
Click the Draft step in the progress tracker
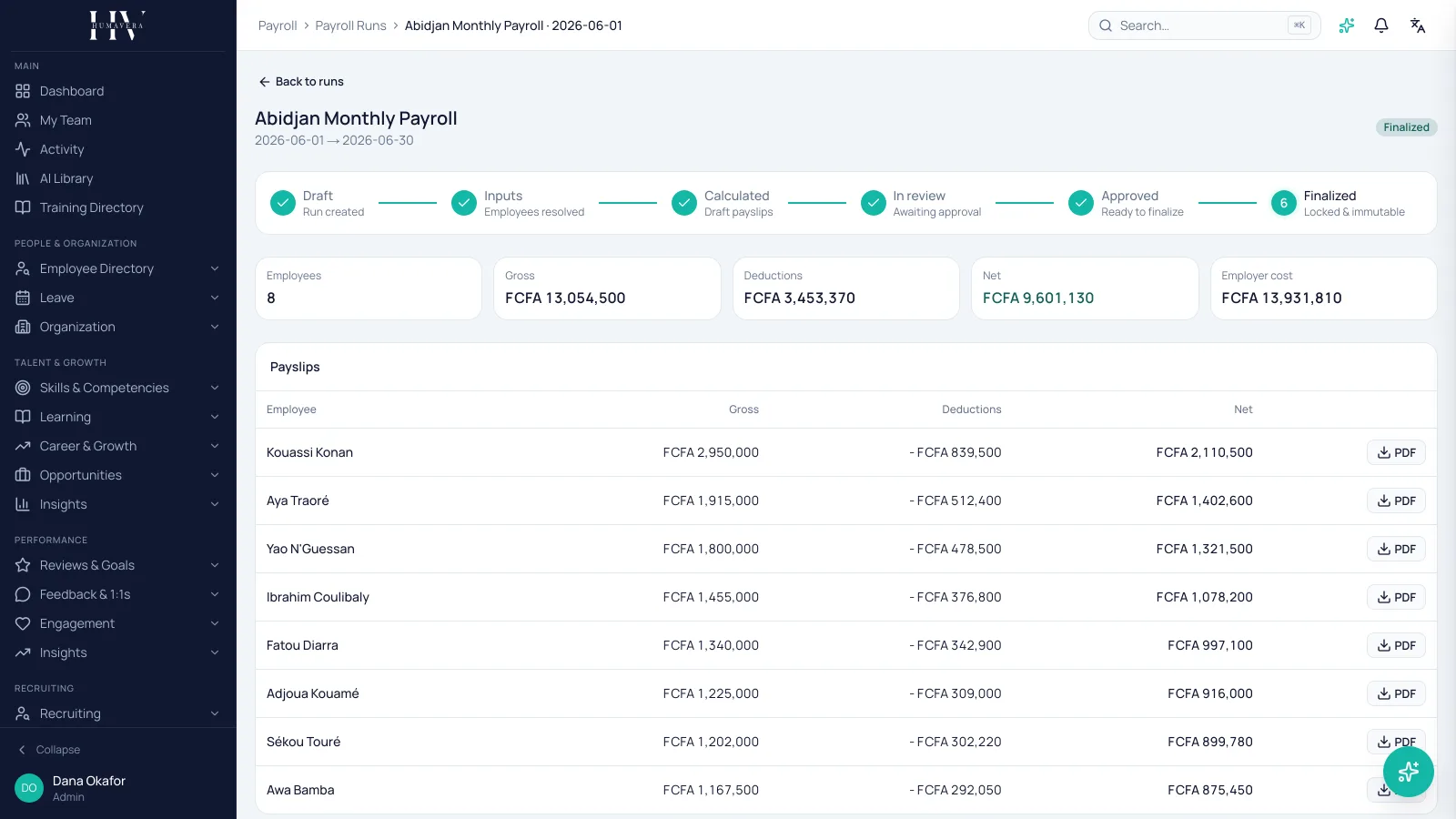click(318, 203)
